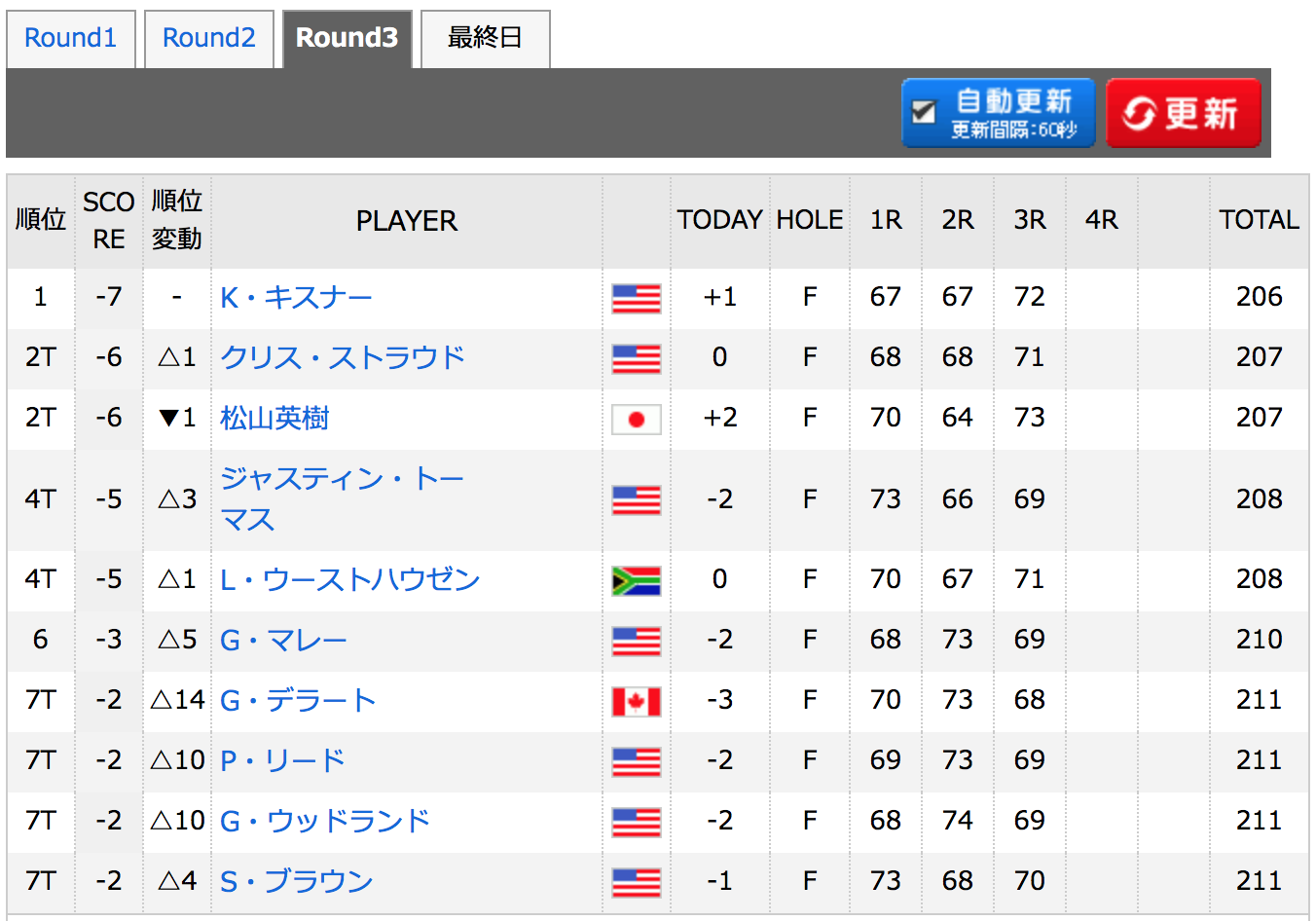Image resolution: width=1316 pixels, height=921 pixels.
Task: Open the 最終日 final day tab
Action: point(486,39)
